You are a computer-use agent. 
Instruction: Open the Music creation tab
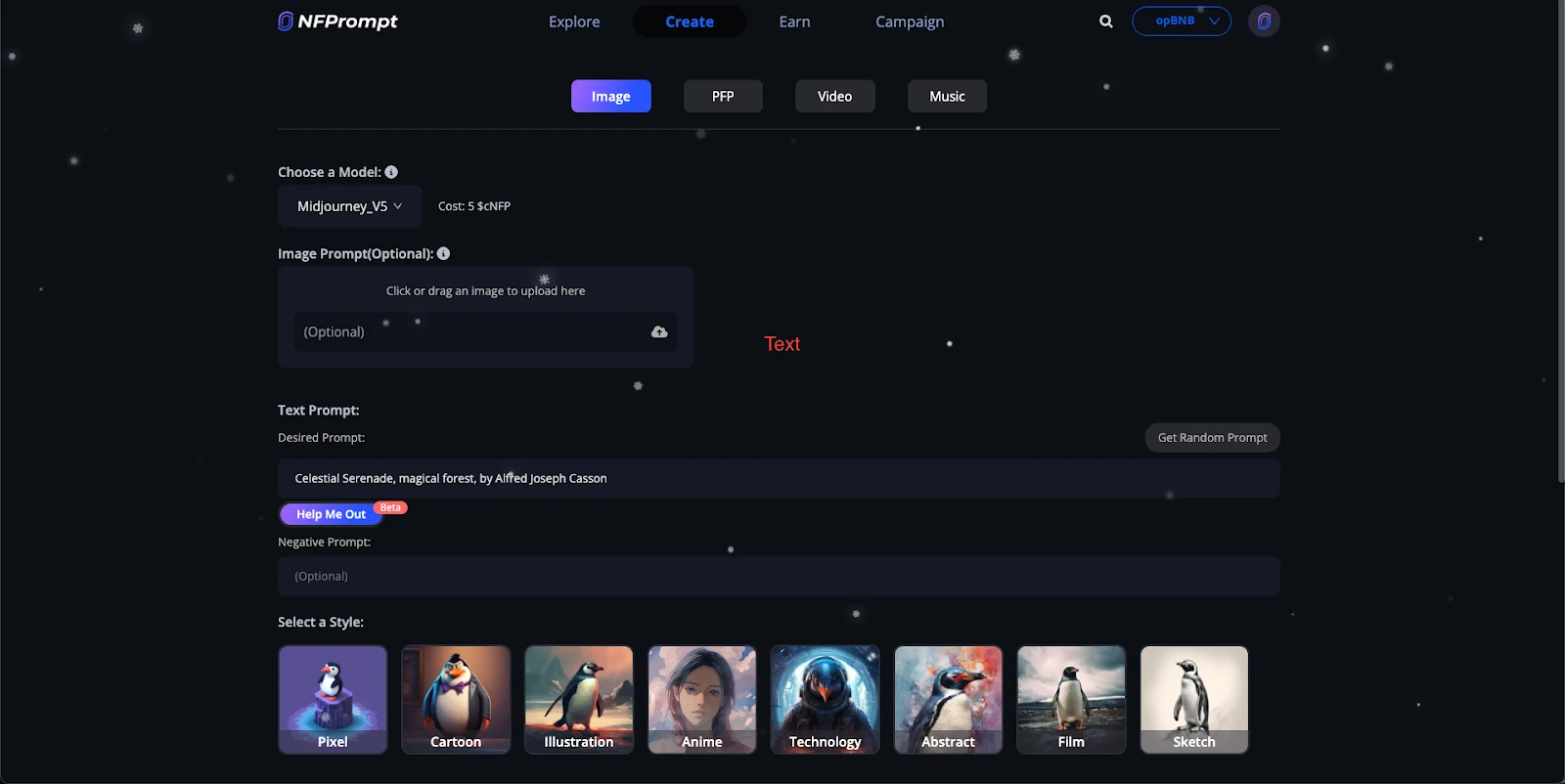tap(946, 97)
